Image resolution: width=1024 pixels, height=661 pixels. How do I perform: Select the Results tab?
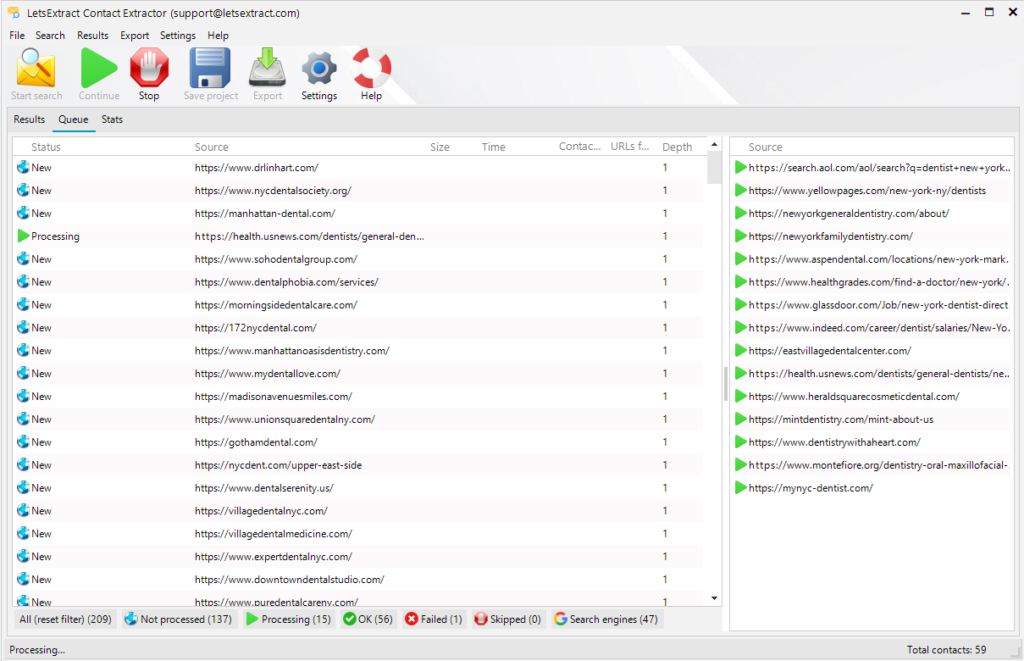click(x=28, y=119)
